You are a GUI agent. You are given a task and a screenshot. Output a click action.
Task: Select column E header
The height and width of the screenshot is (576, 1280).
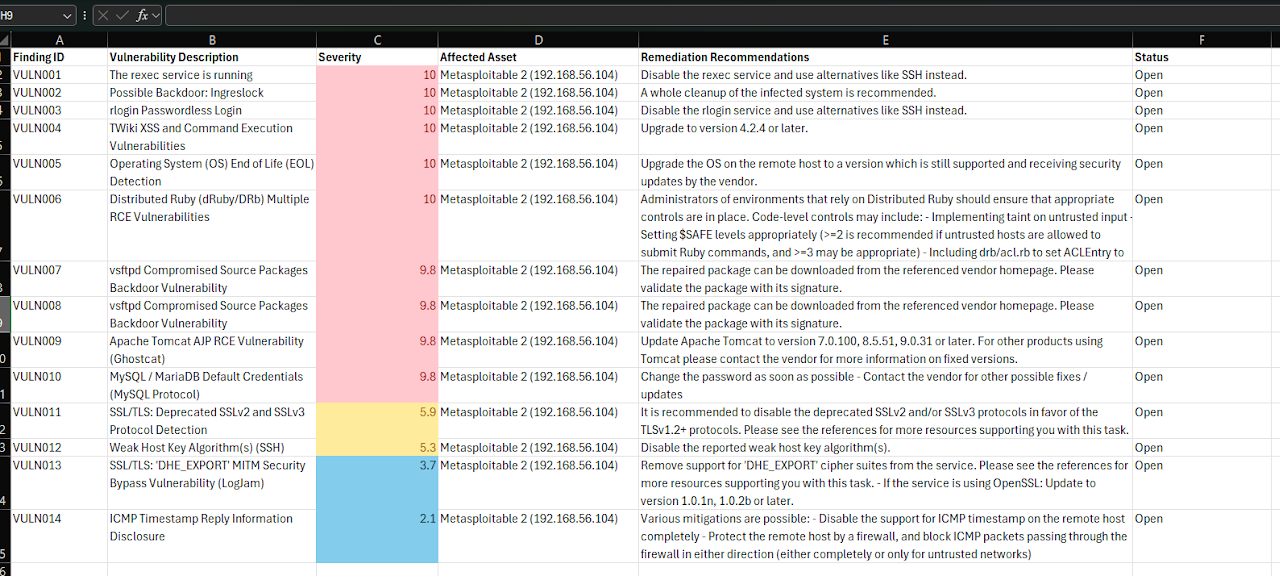885,39
